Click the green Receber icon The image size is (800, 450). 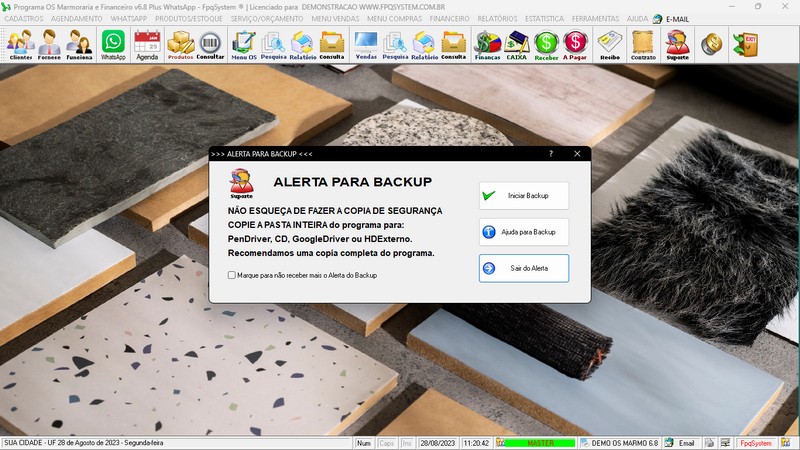coord(546,44)
